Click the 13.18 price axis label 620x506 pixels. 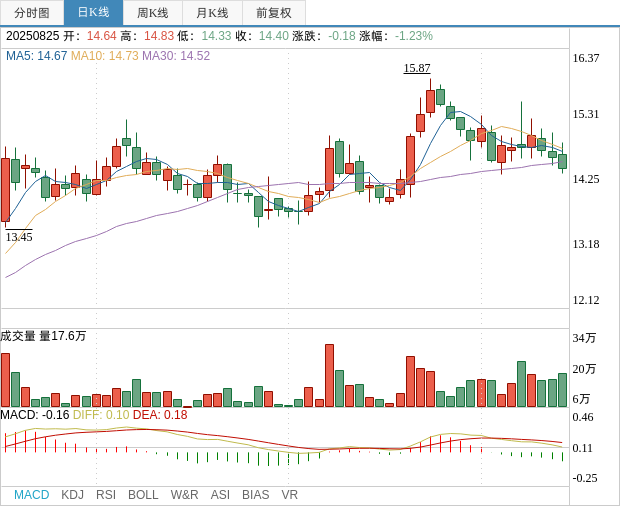586,244
